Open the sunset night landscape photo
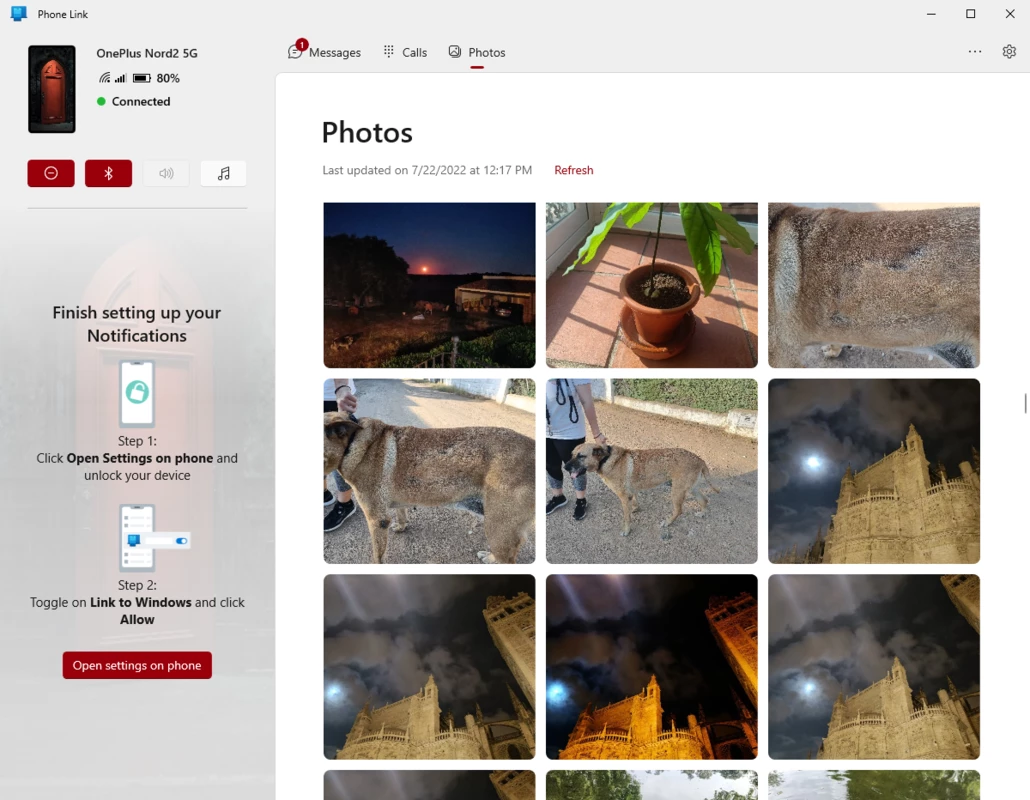Screen dimensions: 1030x800 (429, 285)
